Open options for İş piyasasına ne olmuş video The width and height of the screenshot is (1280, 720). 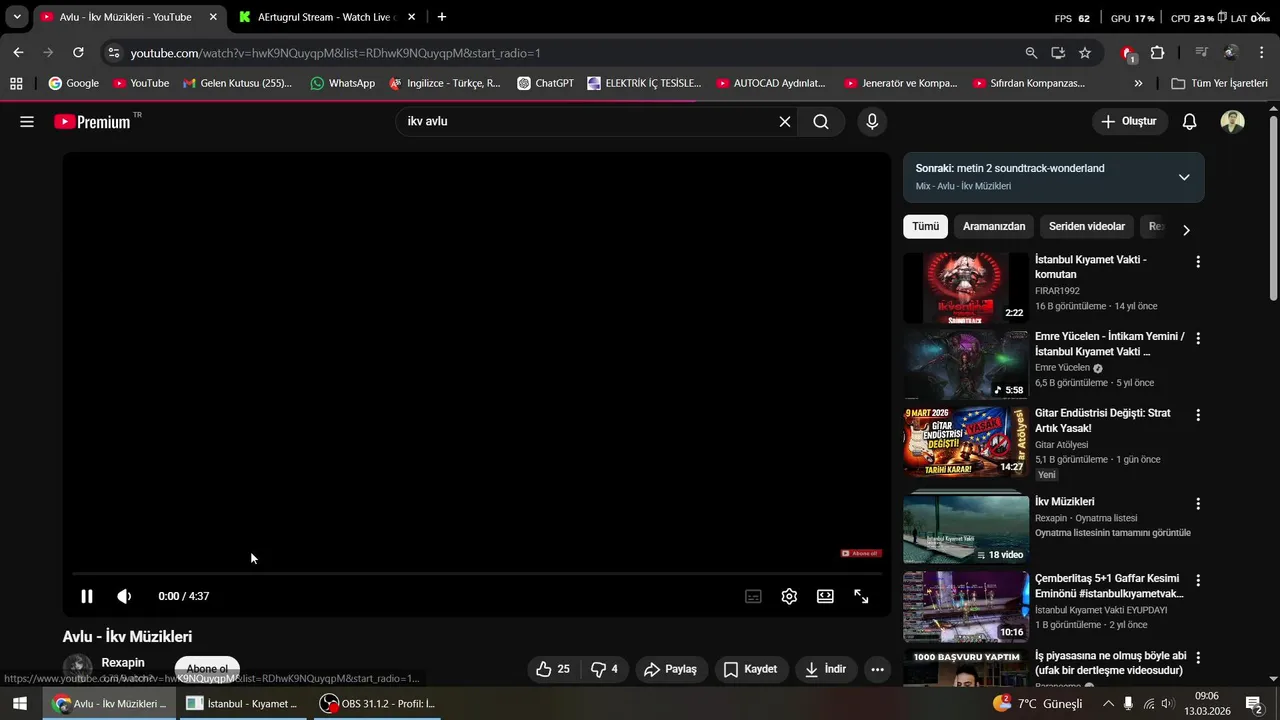[1198, 657]
